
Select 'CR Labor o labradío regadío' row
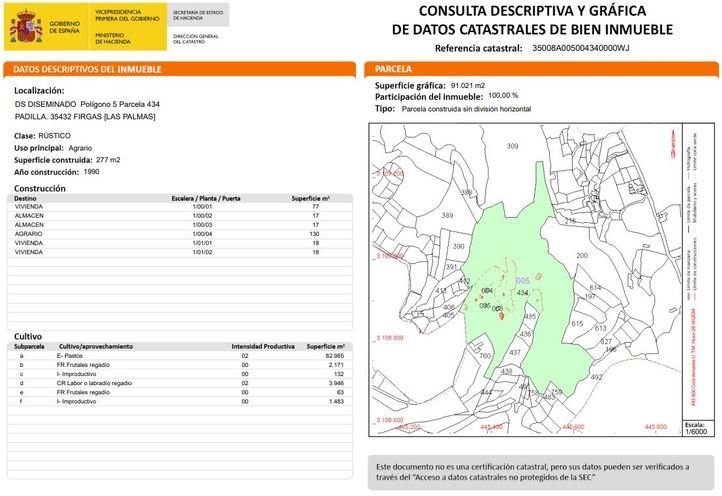[180, 383]
